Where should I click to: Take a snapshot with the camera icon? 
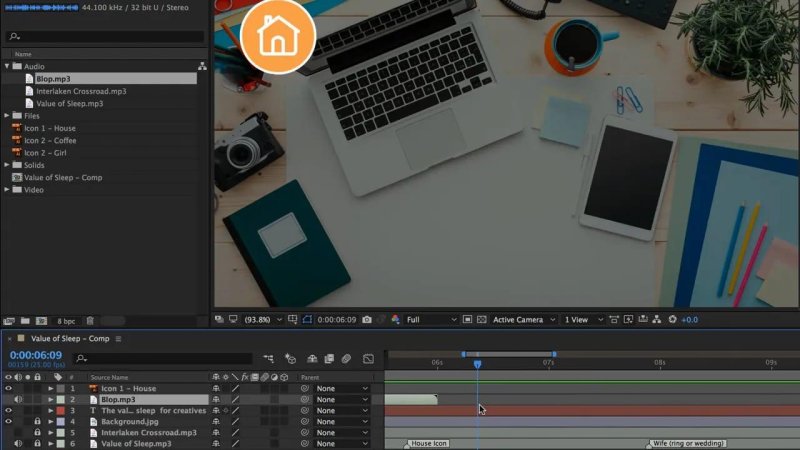pyautogui.click(x=367, y=319)
